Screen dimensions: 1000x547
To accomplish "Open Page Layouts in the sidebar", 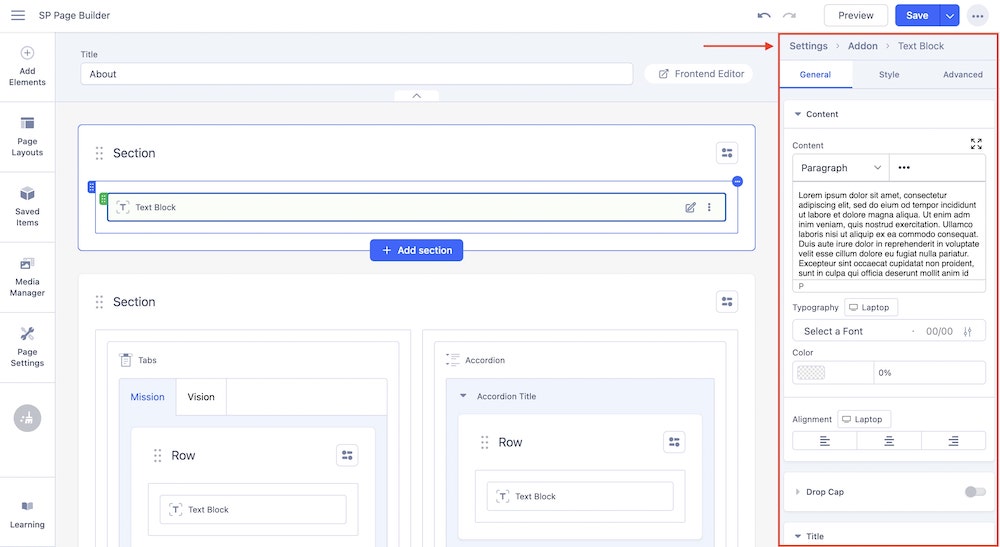I will tap(27, 136).
